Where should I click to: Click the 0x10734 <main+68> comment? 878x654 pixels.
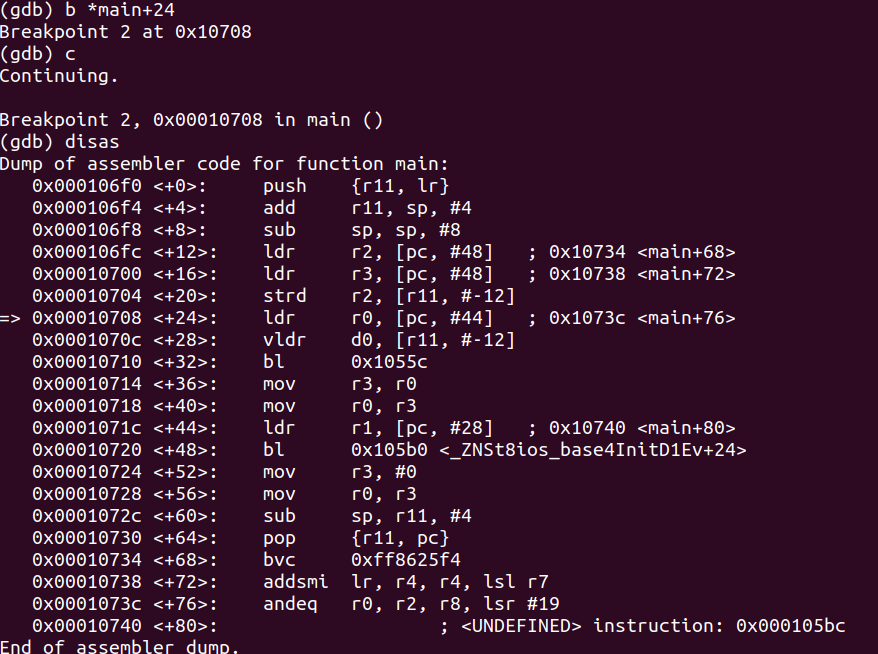pyautogui.click(x=642, y=252)
